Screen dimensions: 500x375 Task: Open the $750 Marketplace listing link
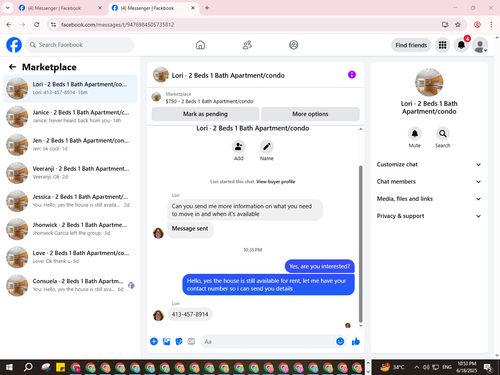coord(209,101)
